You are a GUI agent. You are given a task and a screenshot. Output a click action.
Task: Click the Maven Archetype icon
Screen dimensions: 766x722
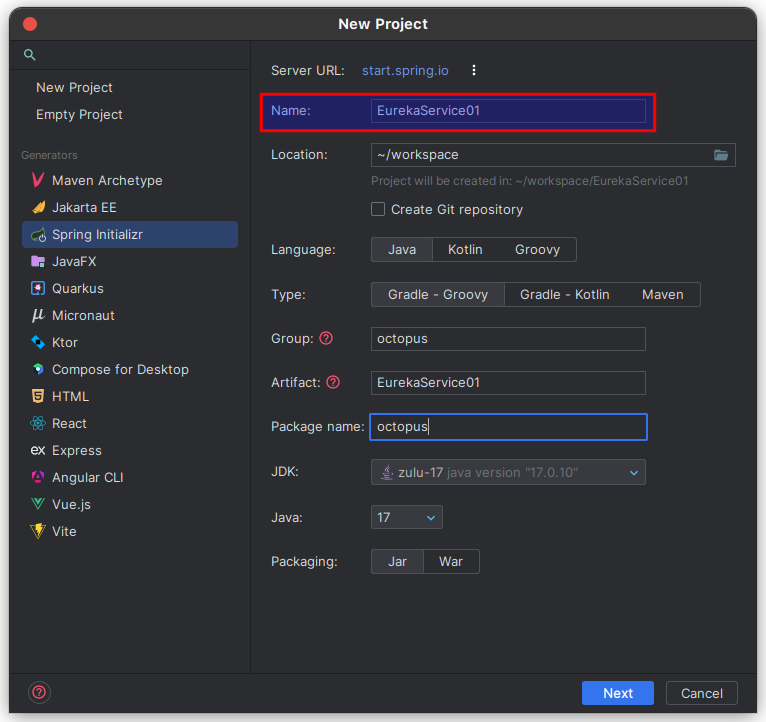tap(38, 180)
